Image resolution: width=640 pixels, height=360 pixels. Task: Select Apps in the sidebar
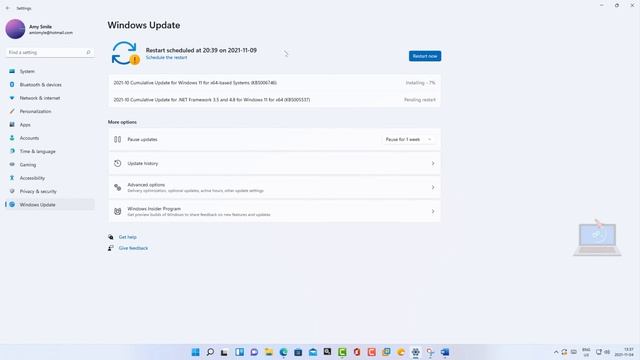tap(49, 125)
